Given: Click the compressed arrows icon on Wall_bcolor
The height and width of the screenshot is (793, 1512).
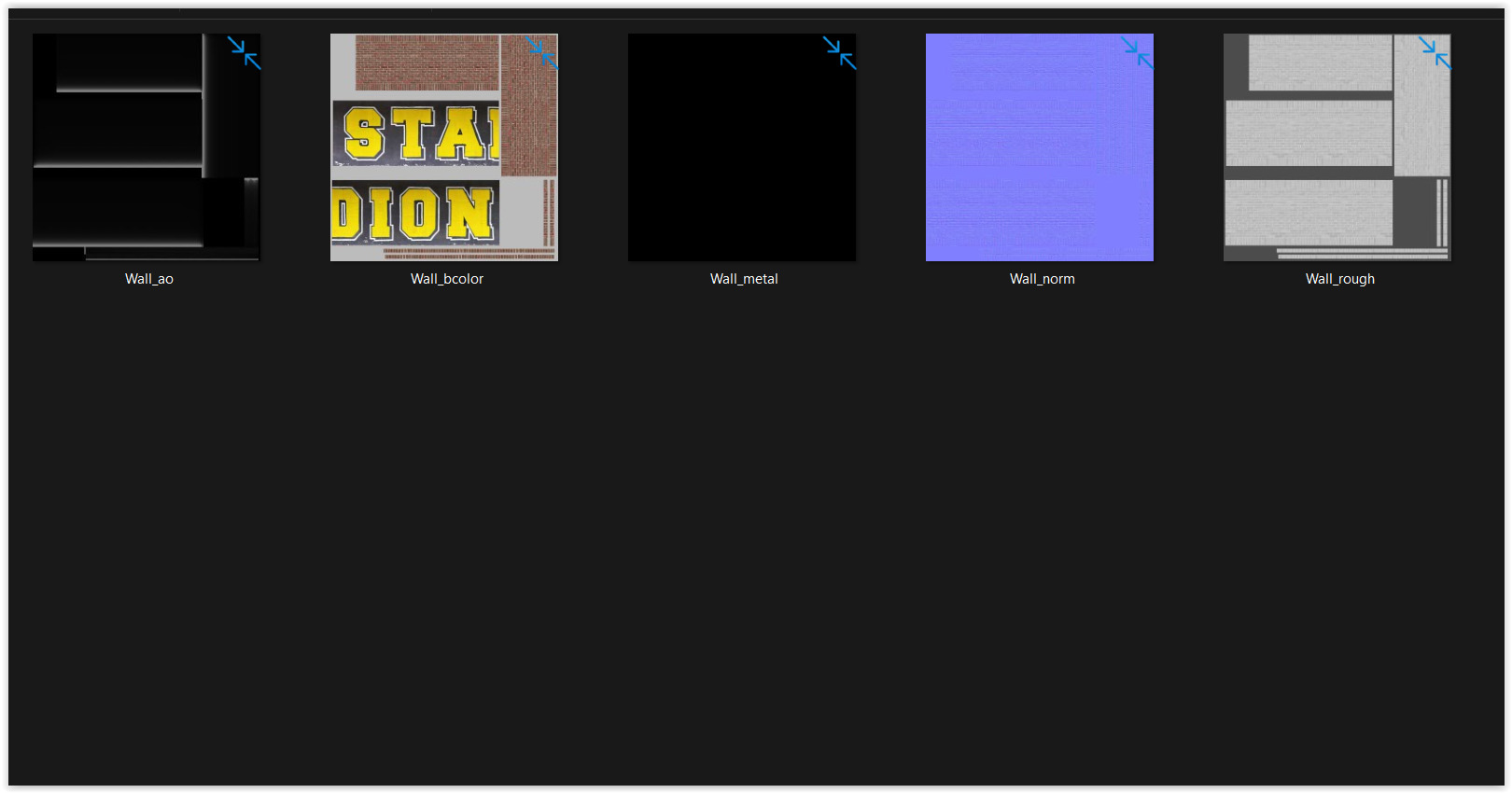Looking at the screenshot, I should point(541,53).
